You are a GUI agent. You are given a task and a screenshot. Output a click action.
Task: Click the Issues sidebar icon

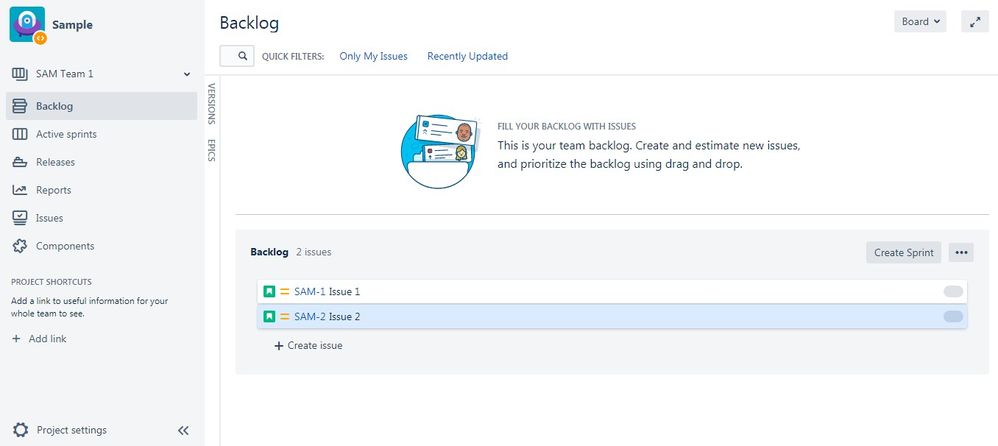point(20,218)
